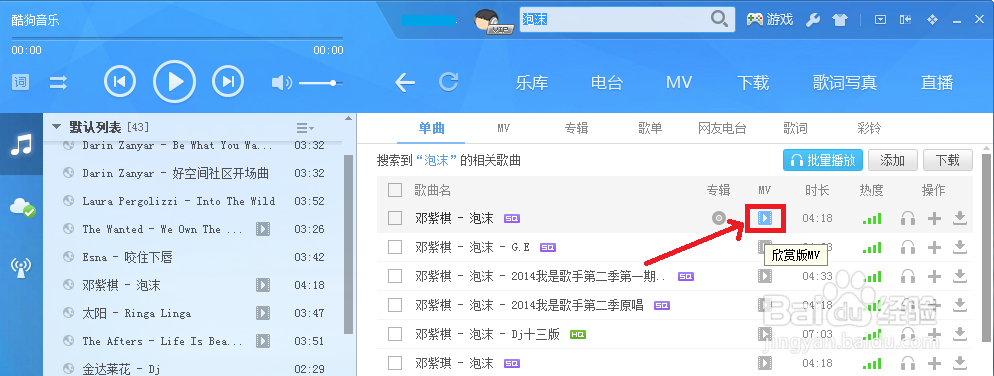Adjust the volume slider
This screenshot has height=376, width=994.
tap(321, 83)
